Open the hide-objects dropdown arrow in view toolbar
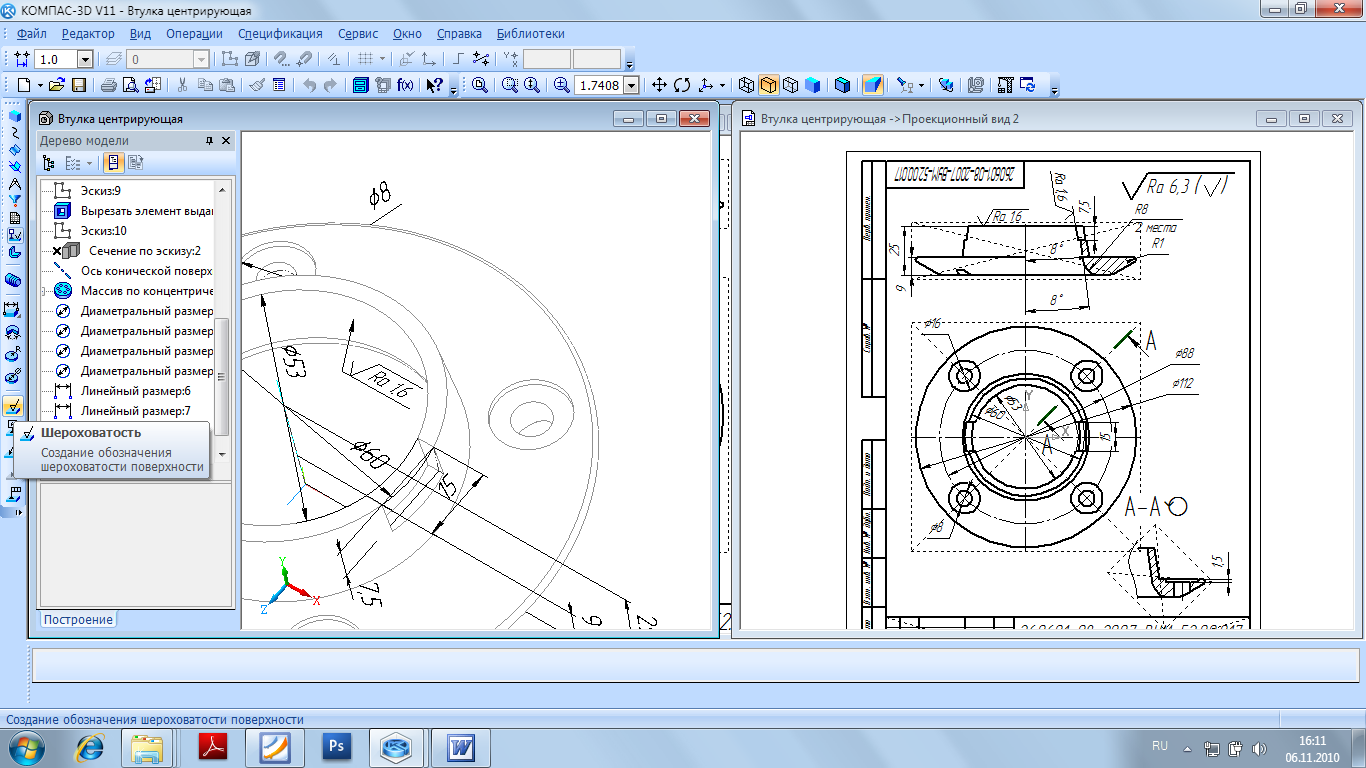Screen dimensions: 1366x768 tap(921, 85)
